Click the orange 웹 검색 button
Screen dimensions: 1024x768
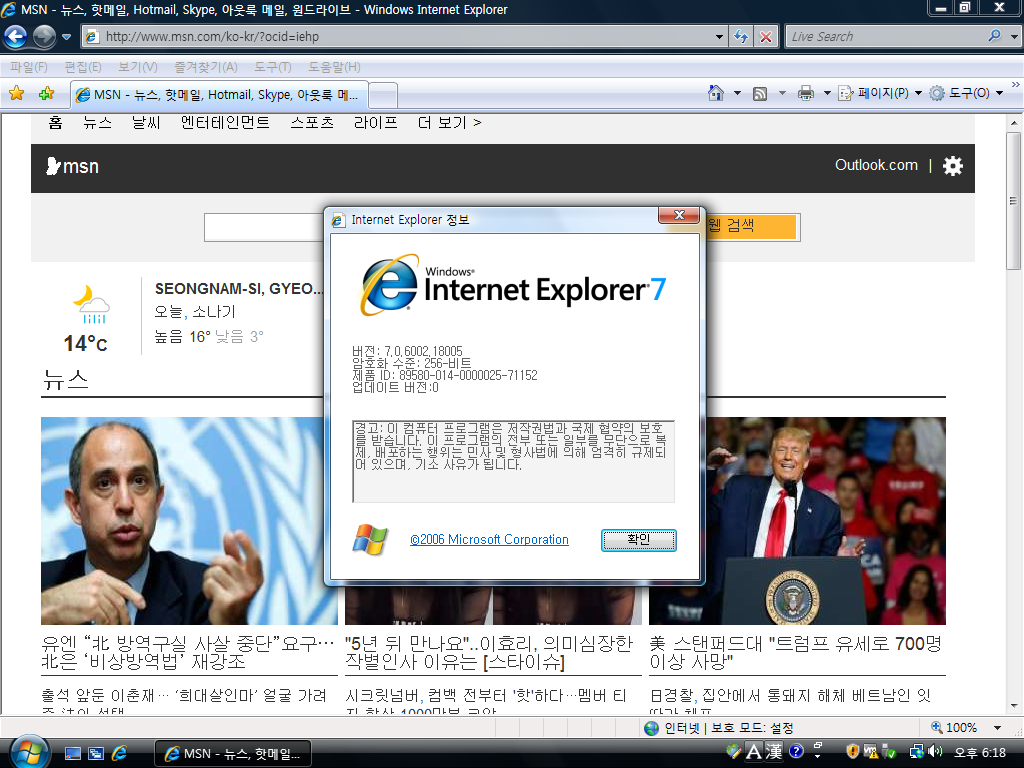click(752, 226)
